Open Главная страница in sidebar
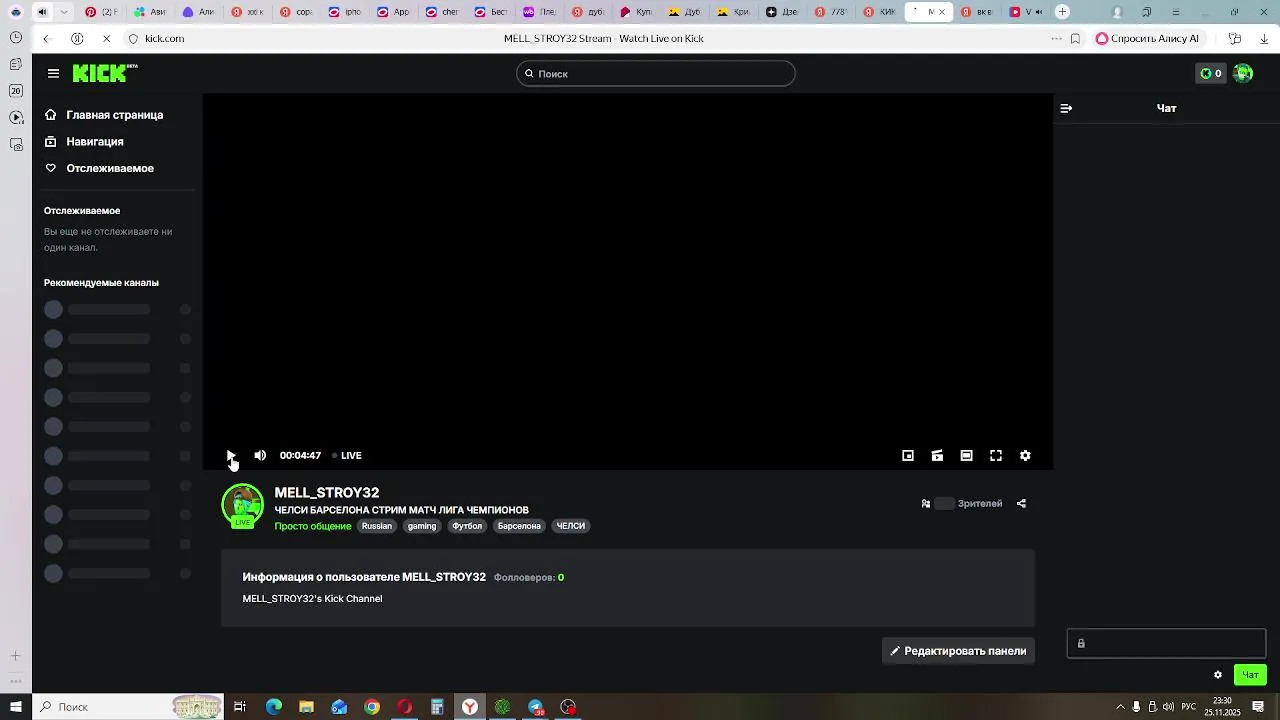1280x720 pixels. 104,115
